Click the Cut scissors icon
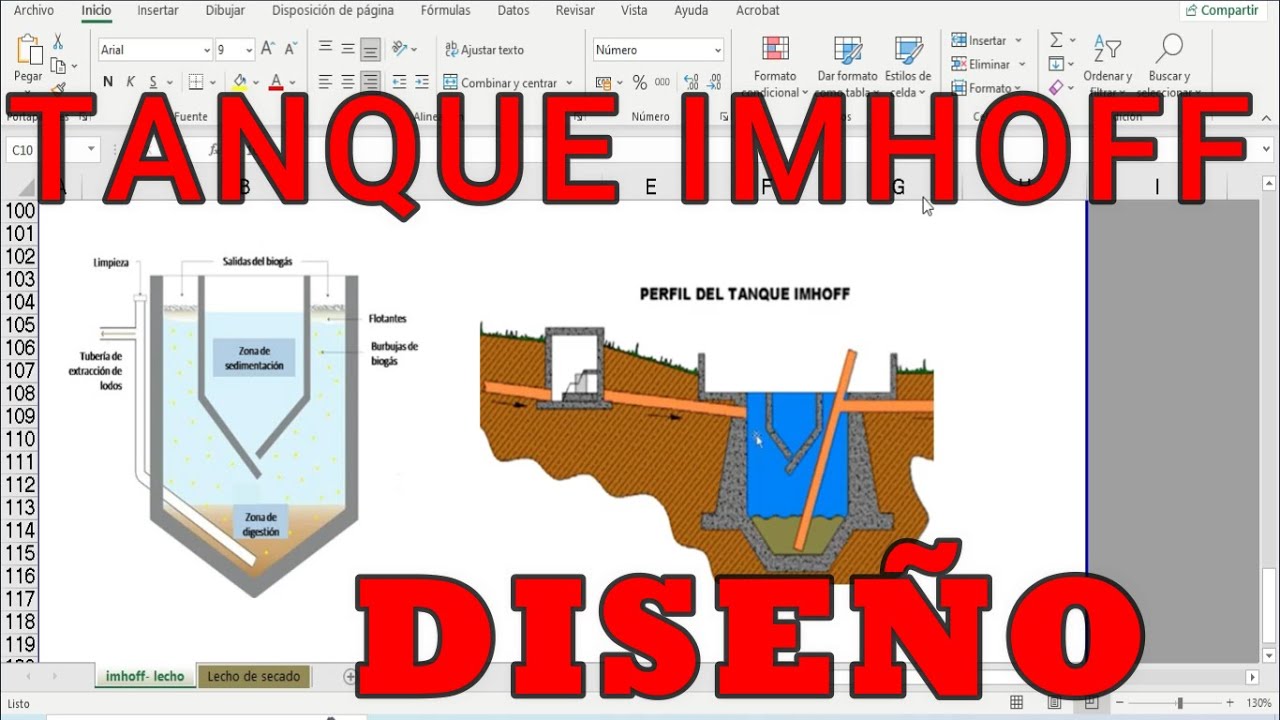1280x720 pixels. point(58,42)
